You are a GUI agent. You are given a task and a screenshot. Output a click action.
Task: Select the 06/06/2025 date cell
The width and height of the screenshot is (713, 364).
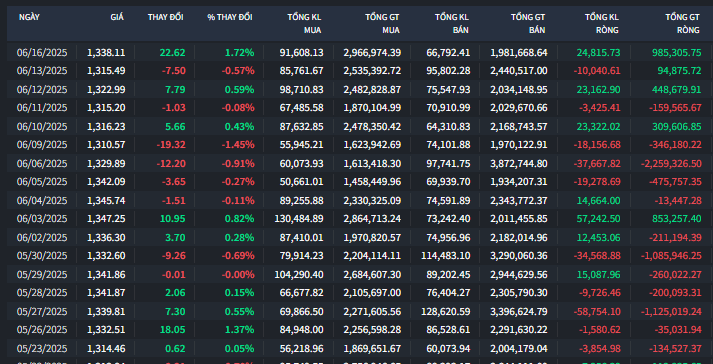[42, 163]
